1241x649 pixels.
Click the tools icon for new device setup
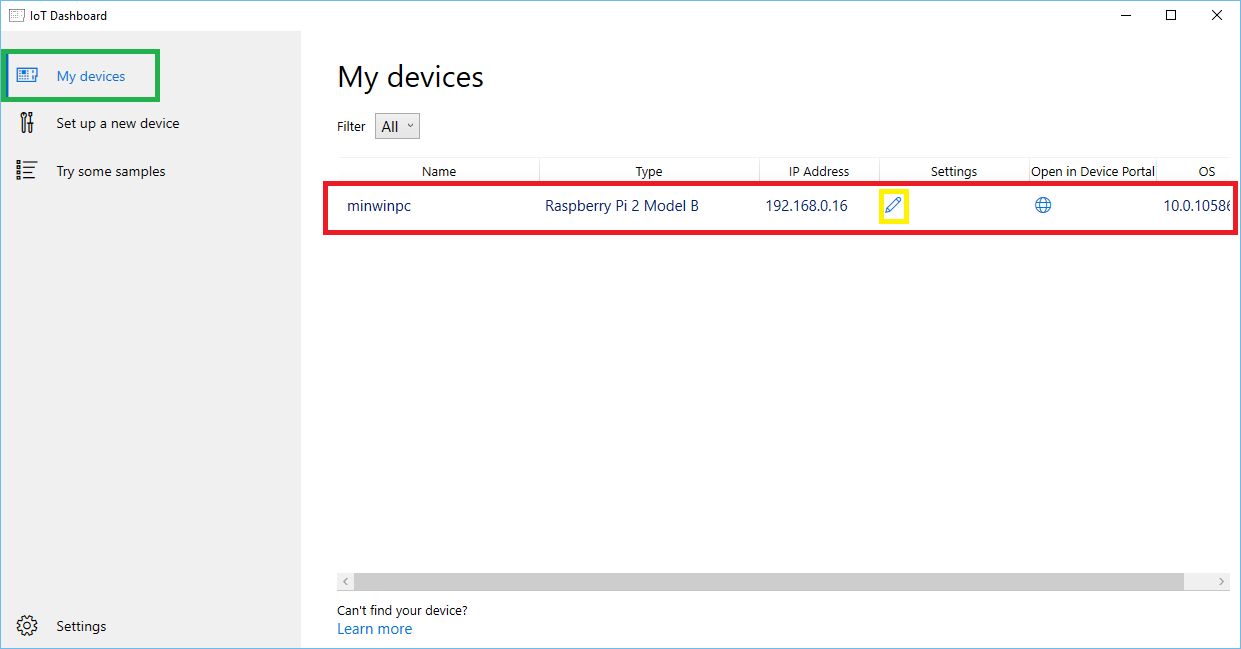27,123
